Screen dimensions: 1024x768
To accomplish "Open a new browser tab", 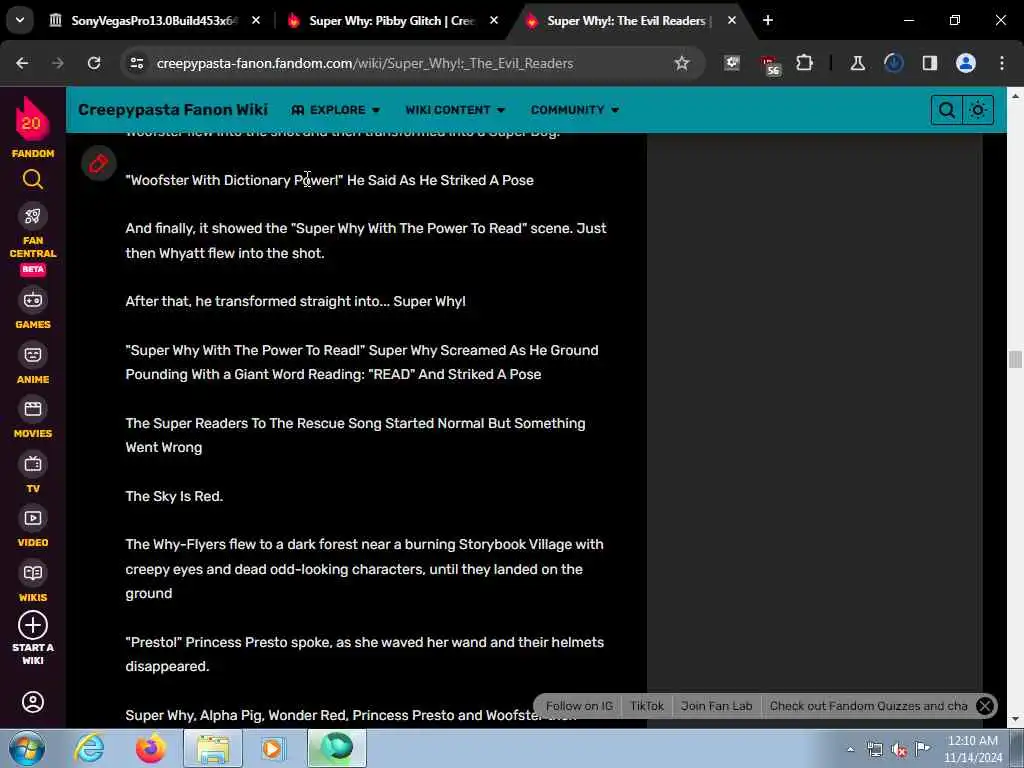I will click(x=768, y=20).
